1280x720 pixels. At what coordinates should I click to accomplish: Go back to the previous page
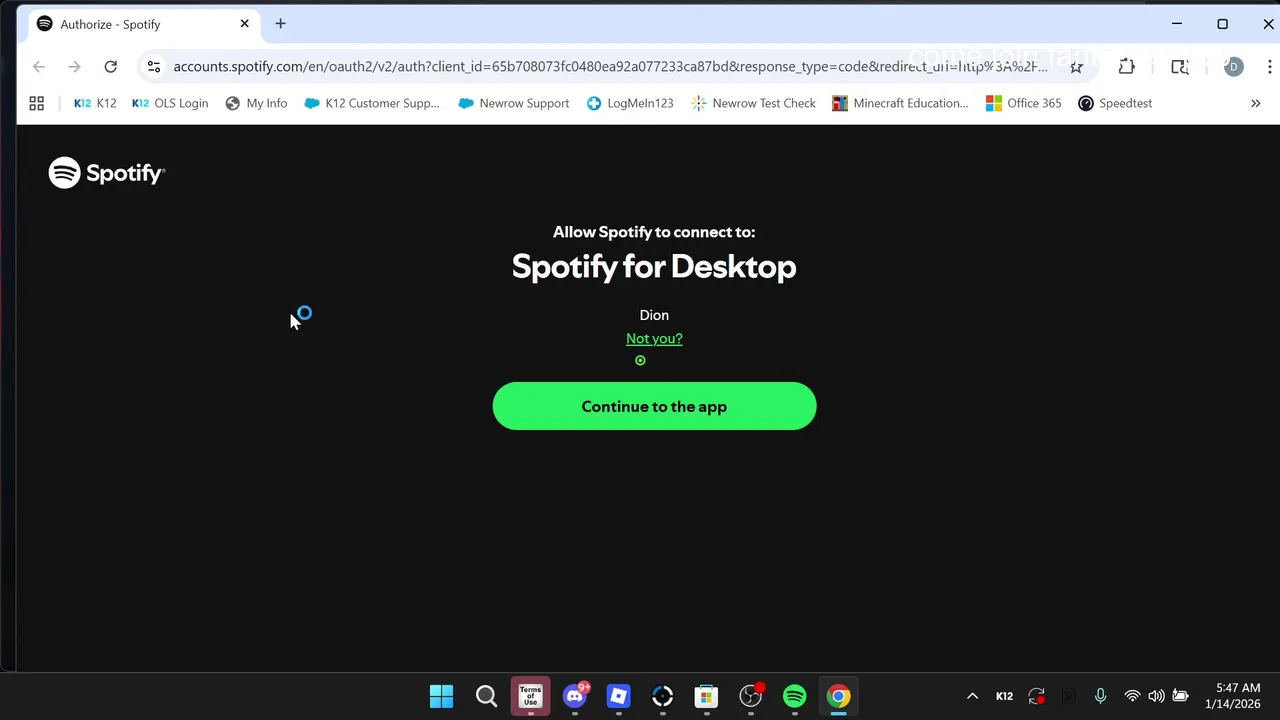pyautogui.click(x=39, y=67)
